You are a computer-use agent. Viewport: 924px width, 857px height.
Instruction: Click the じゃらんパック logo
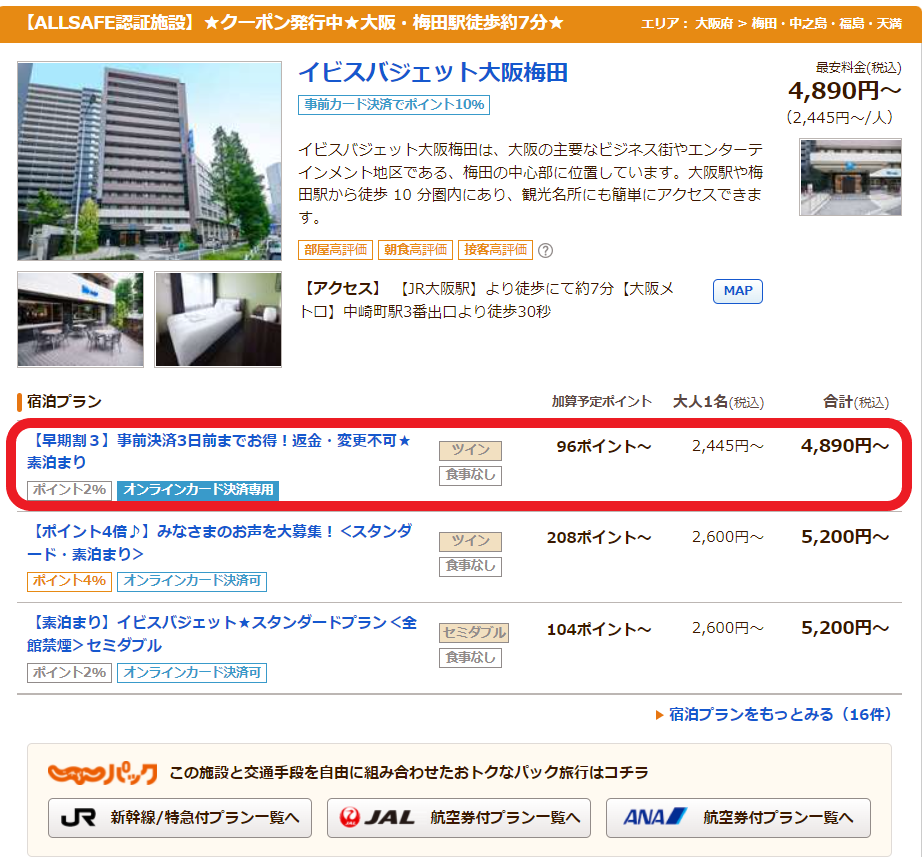click(103, 773)
